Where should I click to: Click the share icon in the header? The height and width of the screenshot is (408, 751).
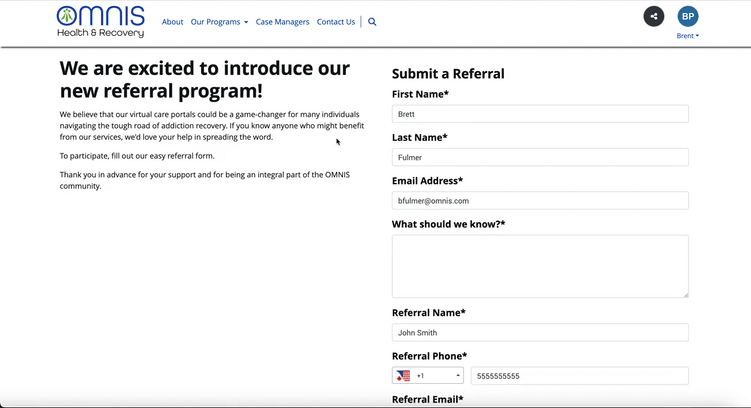[x=653, y=16]
